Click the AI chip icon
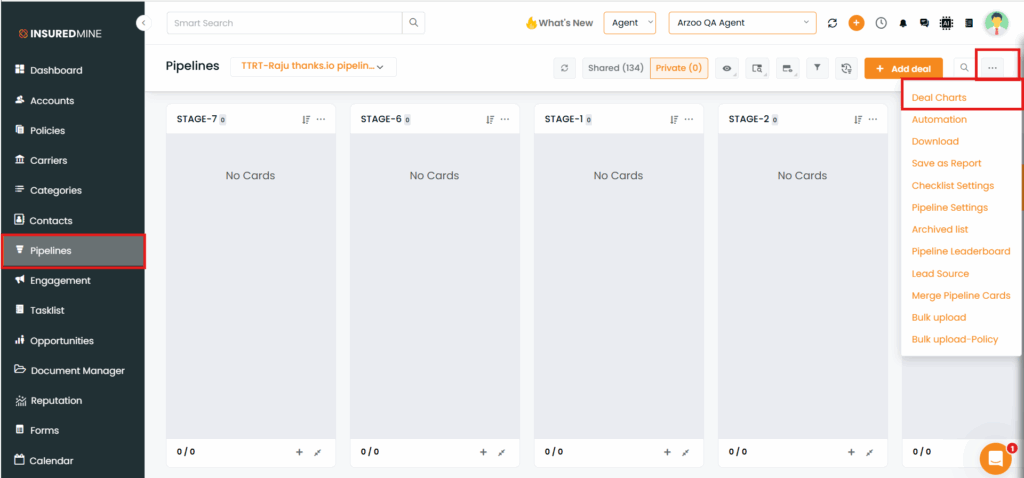This screenshot has height=478, width=1024. [946, 23]
